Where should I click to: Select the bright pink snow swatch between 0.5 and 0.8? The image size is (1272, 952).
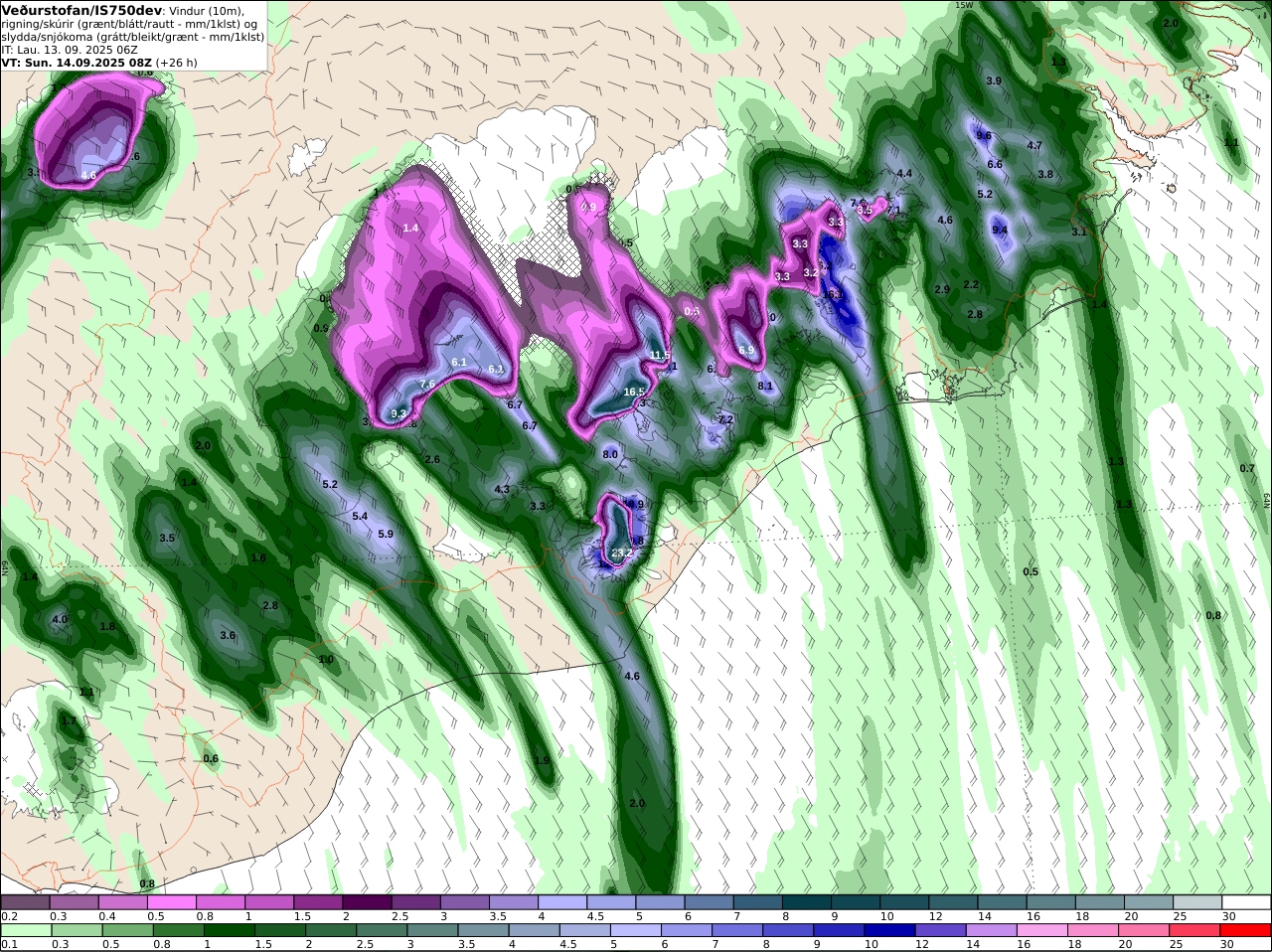[171, 902]
